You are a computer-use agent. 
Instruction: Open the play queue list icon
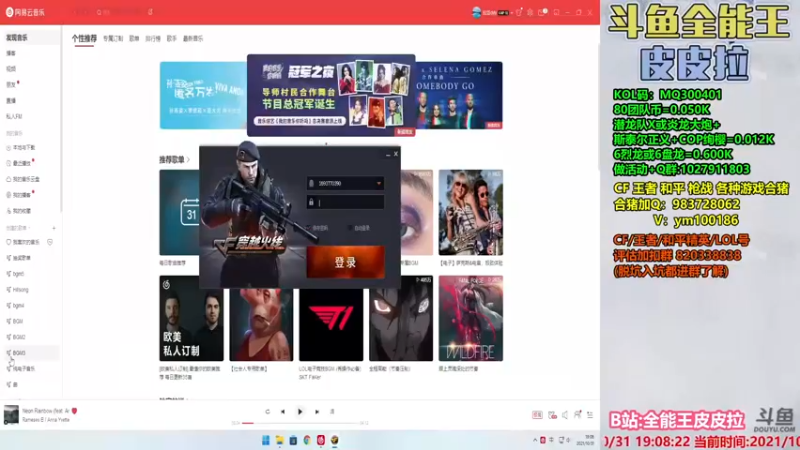tap(590, 415)
